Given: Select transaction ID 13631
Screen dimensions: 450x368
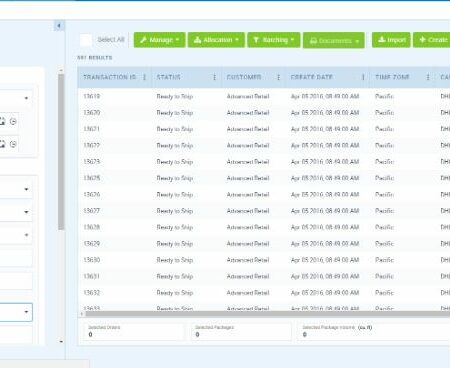Looking at the screenshot, I should (x=92, y=276).
